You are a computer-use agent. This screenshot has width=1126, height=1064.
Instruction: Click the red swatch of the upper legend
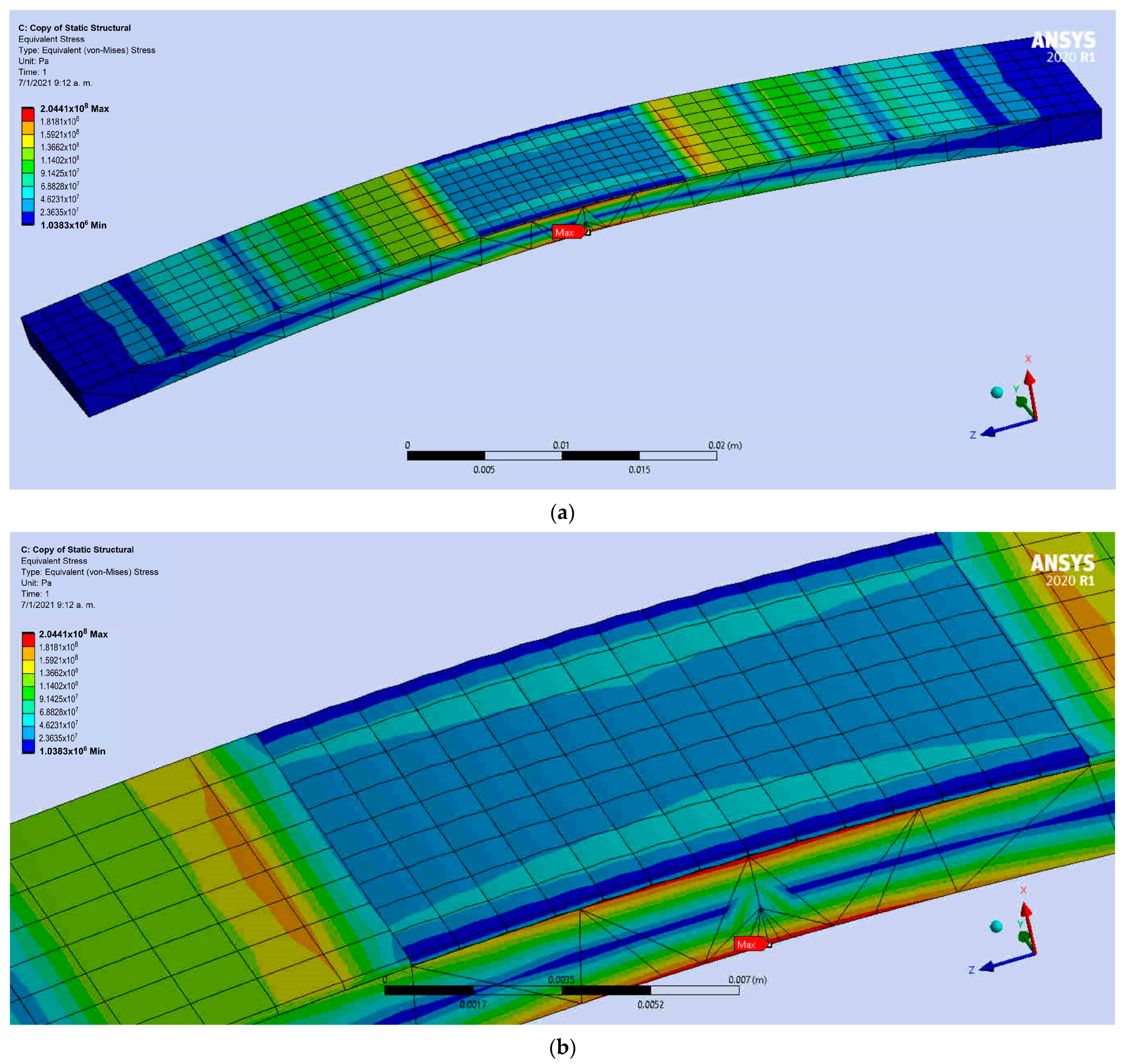tap(28, 114)
